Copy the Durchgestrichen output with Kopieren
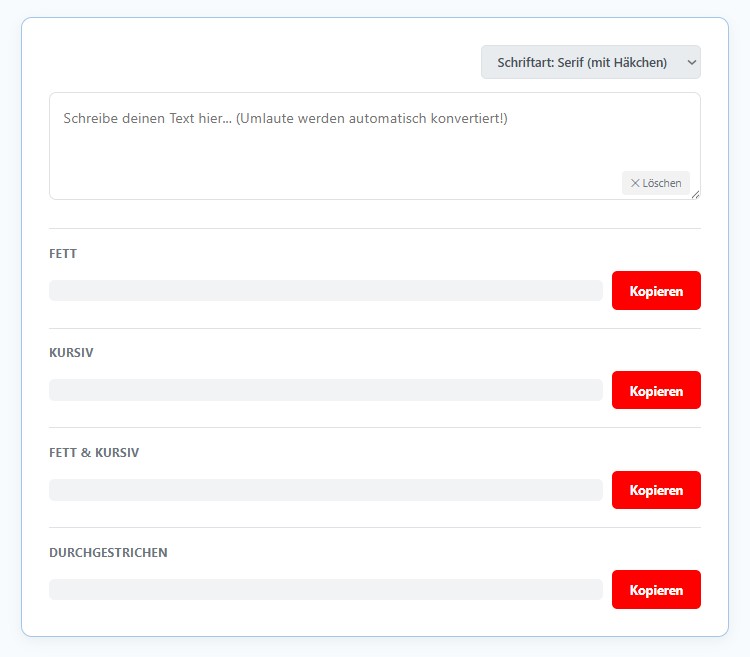 click(x=656, y=590)
